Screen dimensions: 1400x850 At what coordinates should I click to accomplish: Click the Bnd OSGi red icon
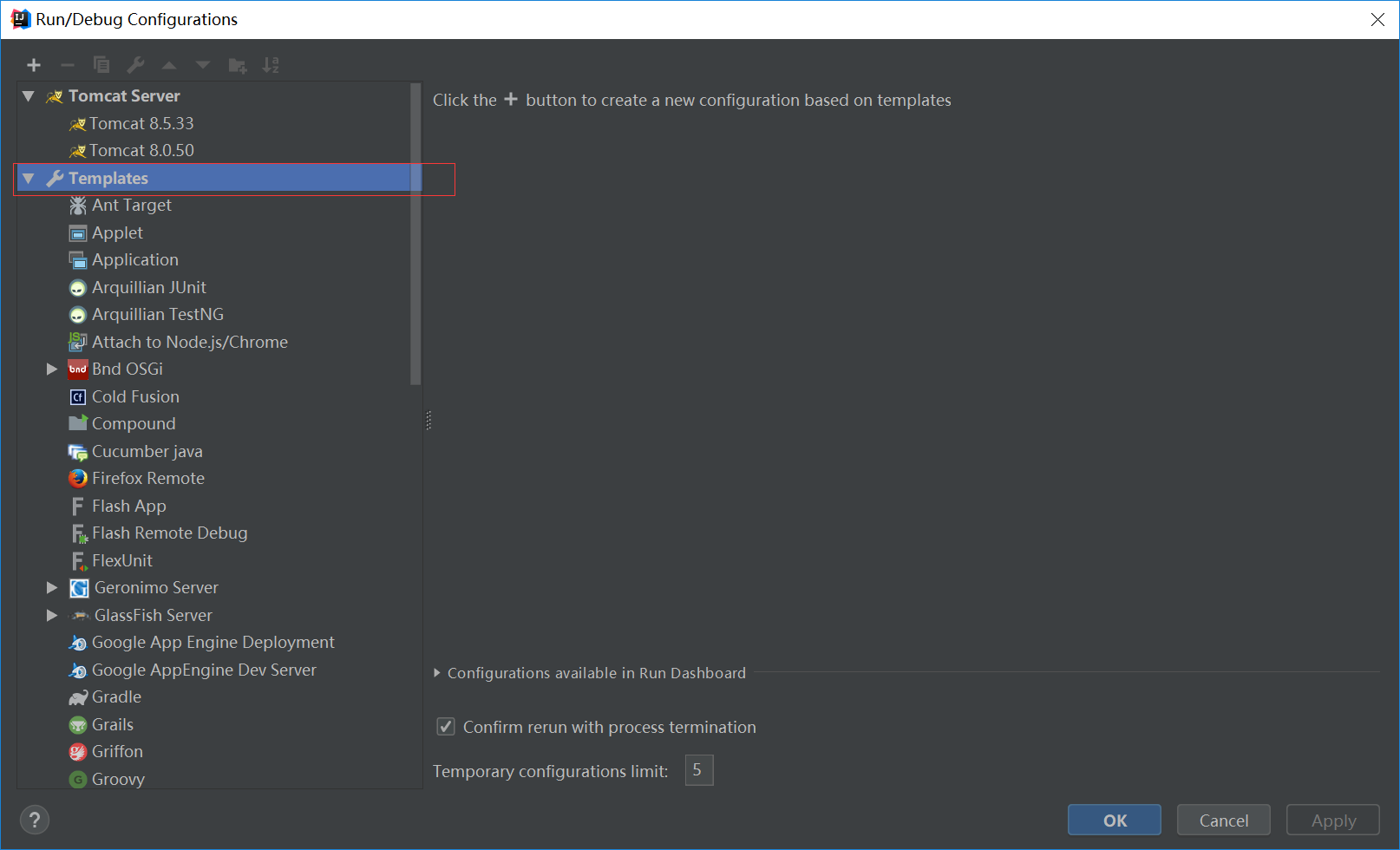pos(78,369)
